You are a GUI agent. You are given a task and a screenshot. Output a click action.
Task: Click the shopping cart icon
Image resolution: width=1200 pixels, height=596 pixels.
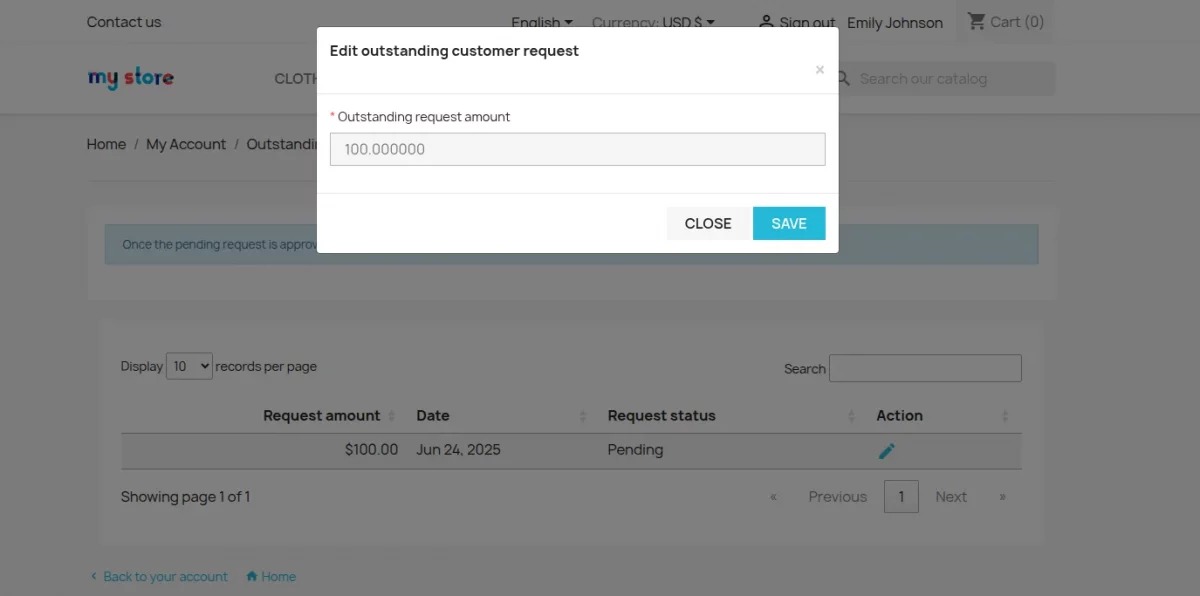click(977, 21)
